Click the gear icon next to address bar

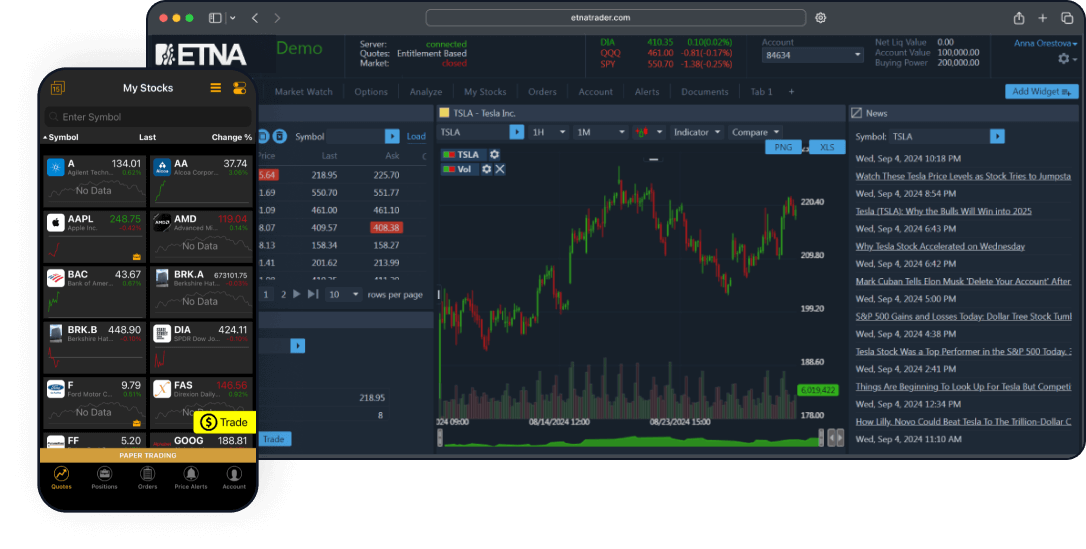(x=821, y=18)
